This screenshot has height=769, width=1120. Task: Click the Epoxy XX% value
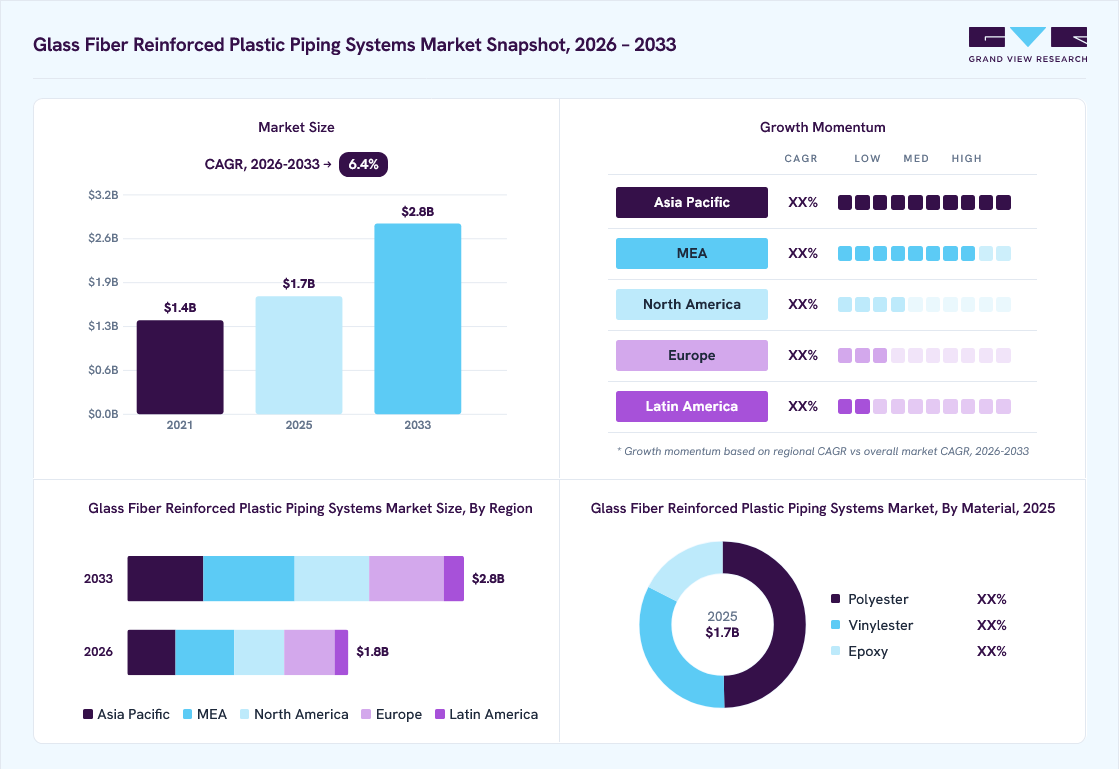pos(991,651)
